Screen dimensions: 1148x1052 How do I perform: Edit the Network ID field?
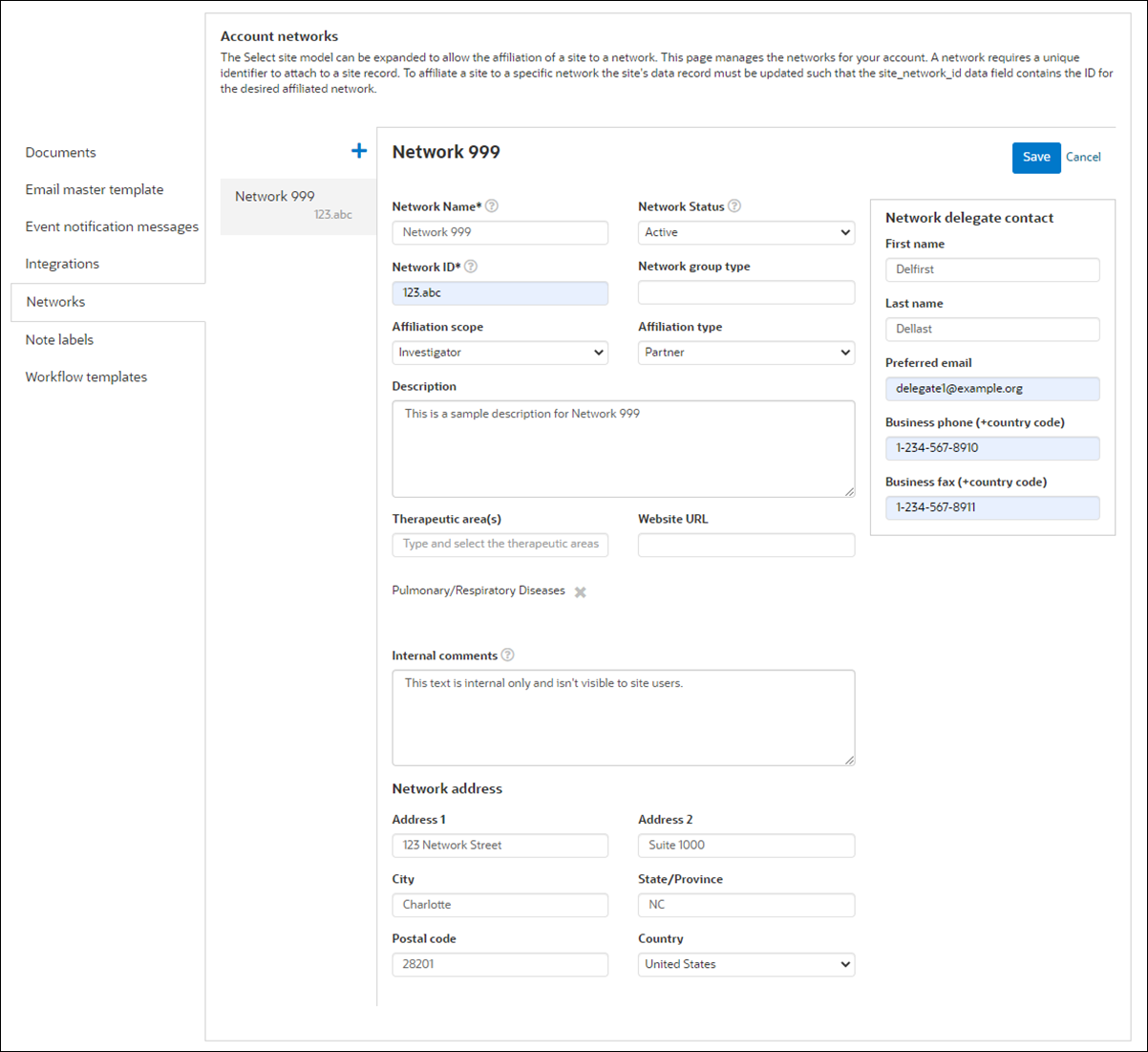tap(500, 293)
